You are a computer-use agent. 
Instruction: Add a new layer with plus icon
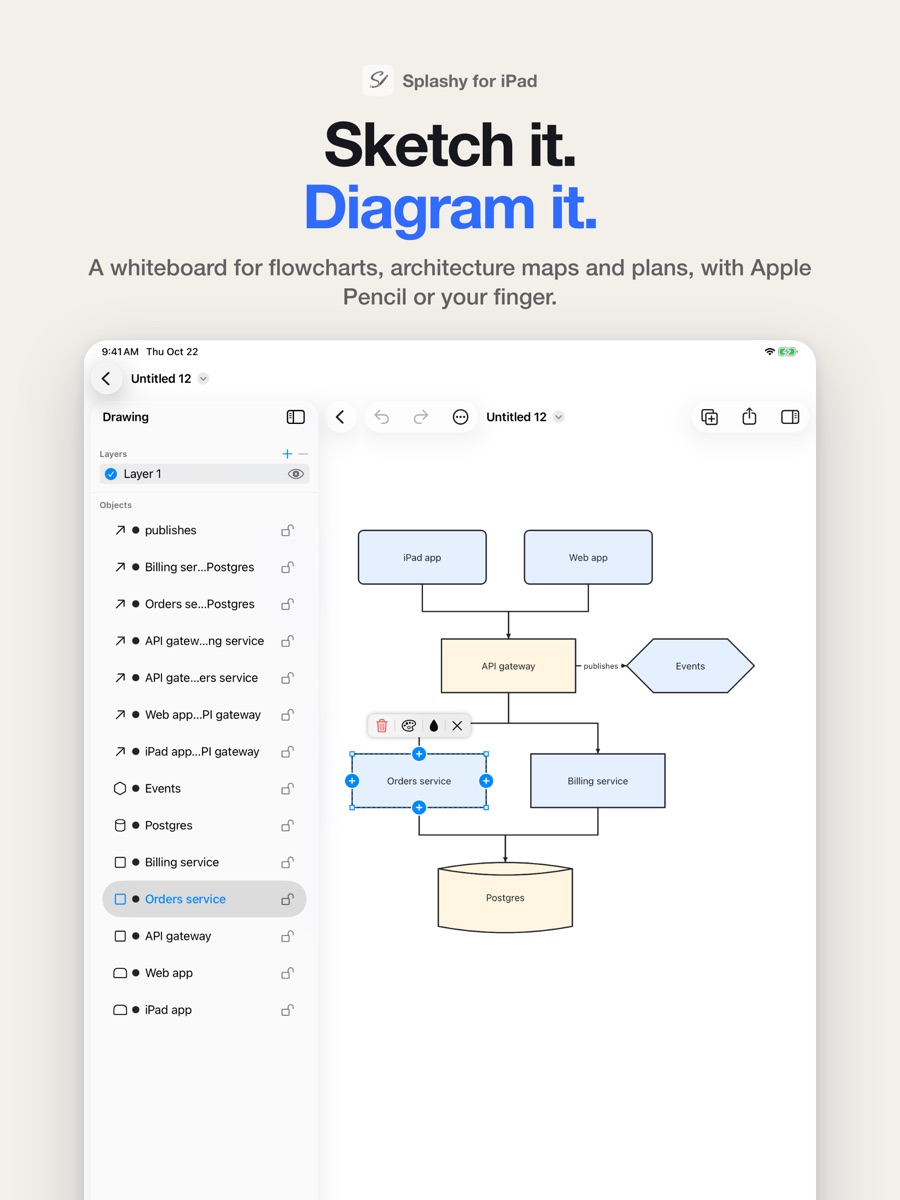tap(287, 454)
